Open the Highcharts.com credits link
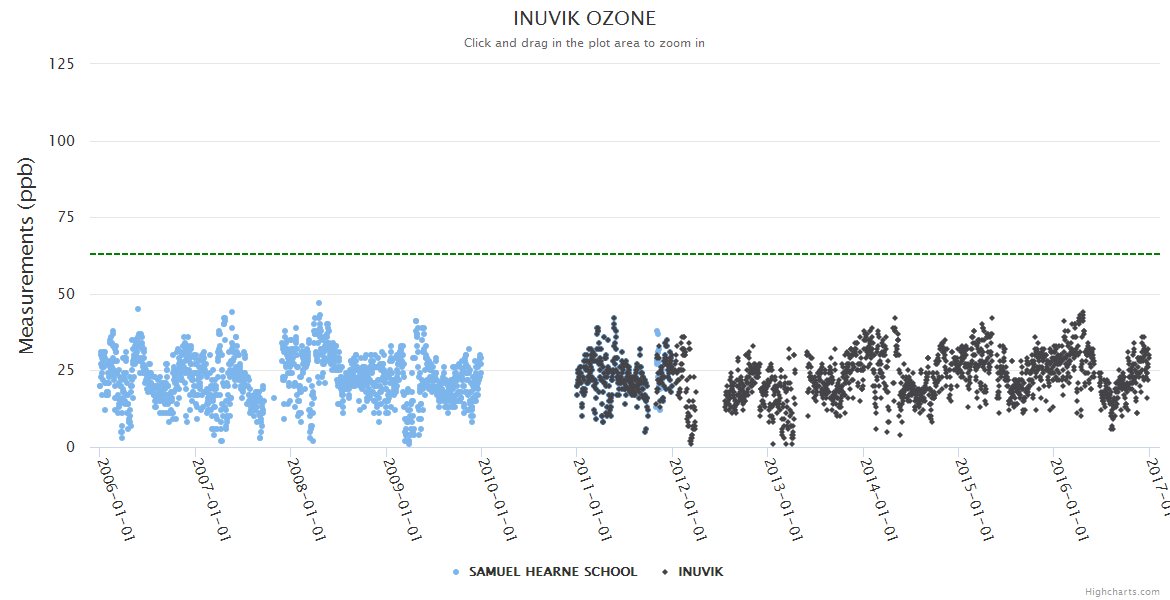 pos(1122,592)
